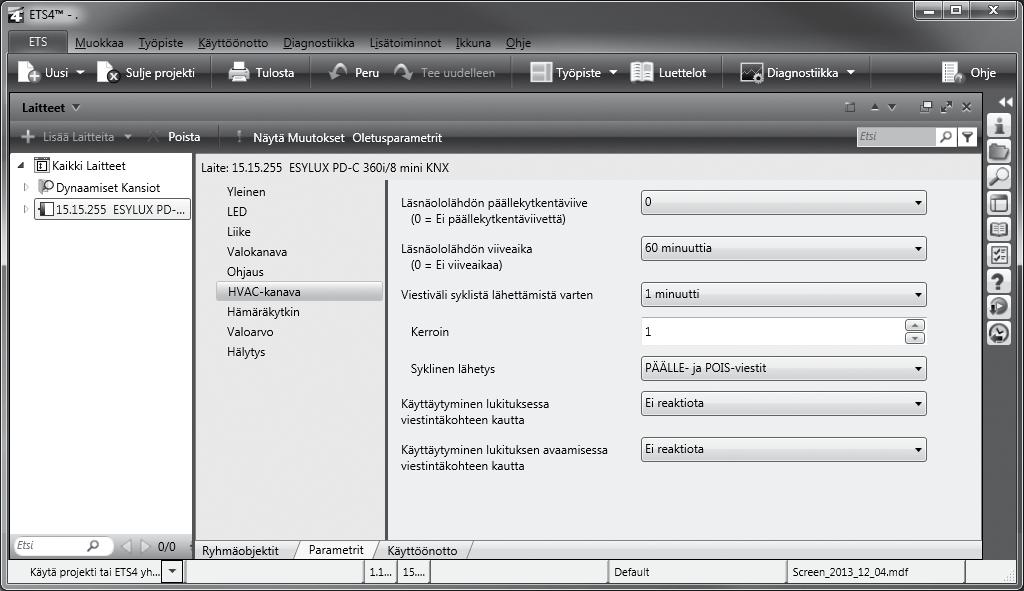
Task: Click the magnifier icon in right sidebar
Action: coord(999,177)
